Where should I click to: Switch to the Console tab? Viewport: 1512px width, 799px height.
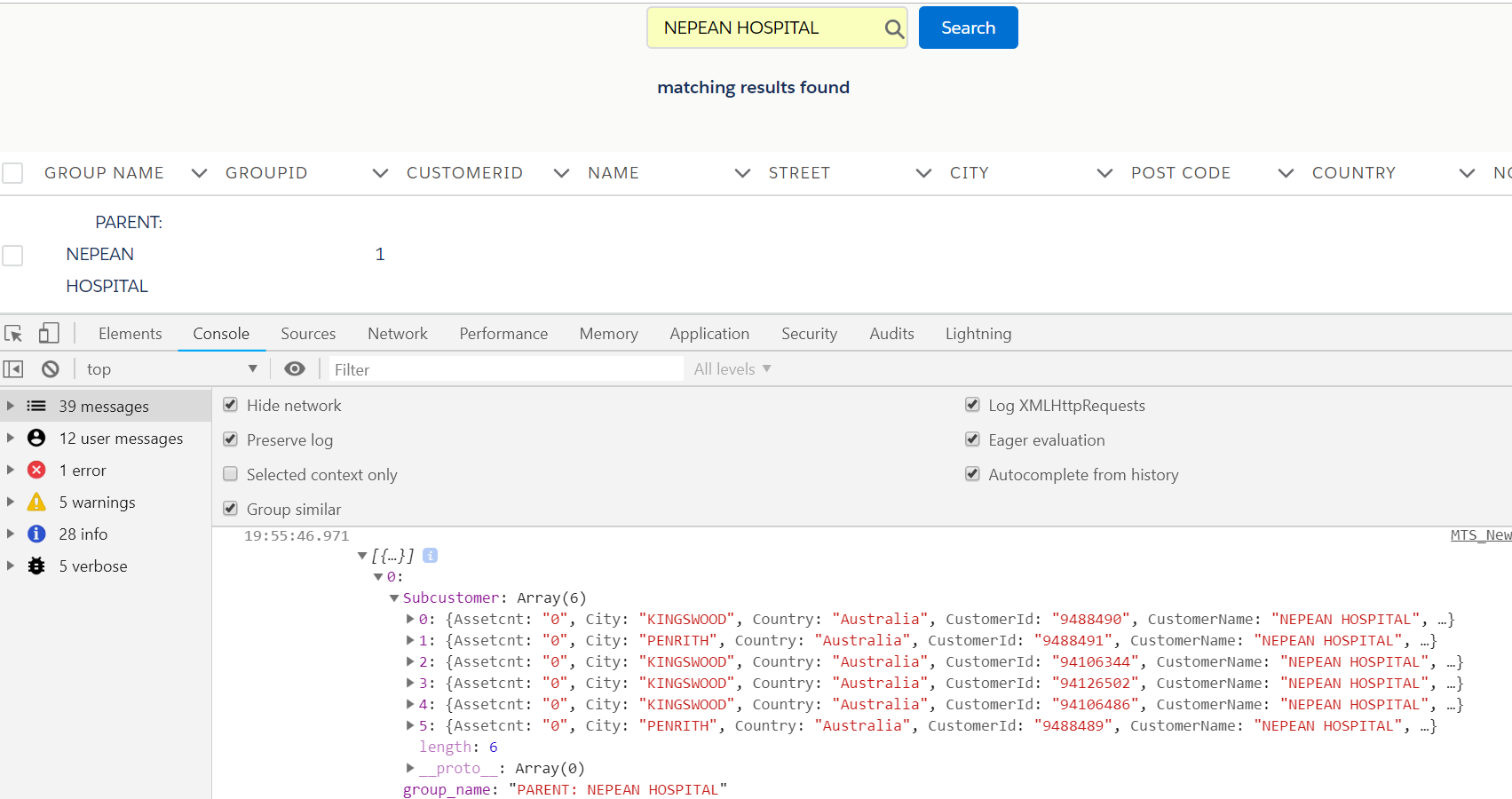pos(221,334)
